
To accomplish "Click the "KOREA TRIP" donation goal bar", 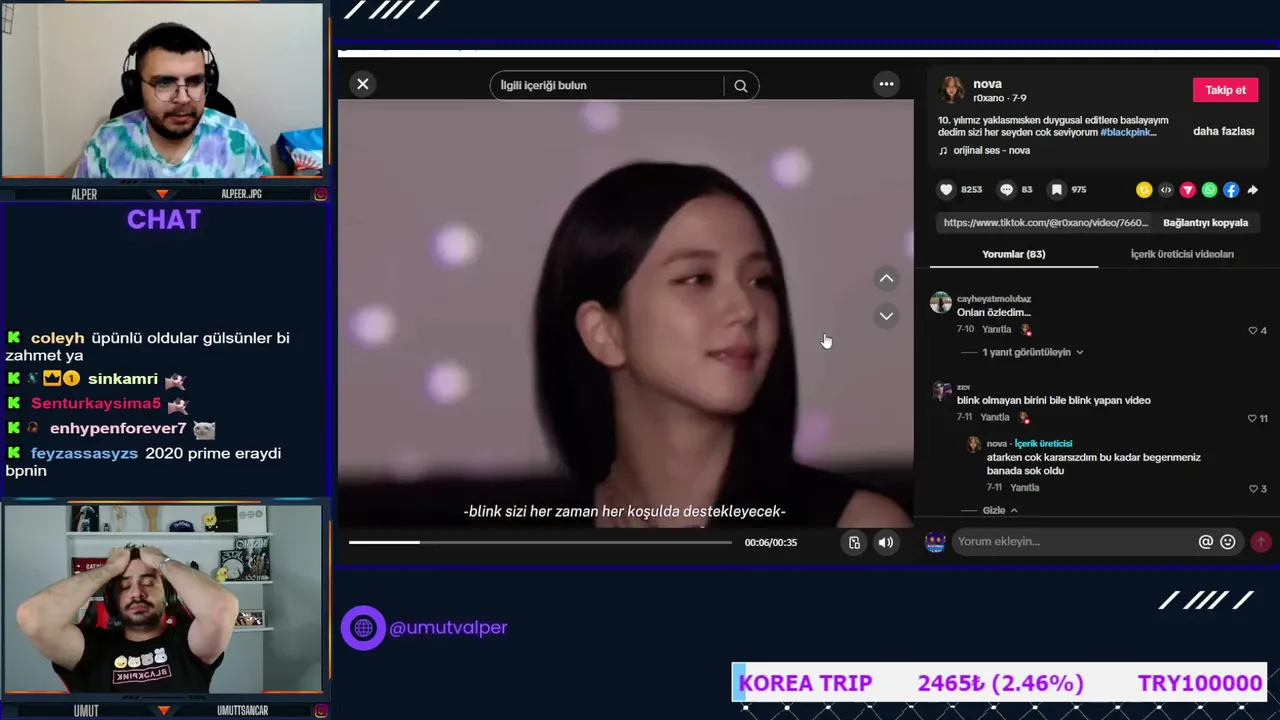I will pos(1000,683).
